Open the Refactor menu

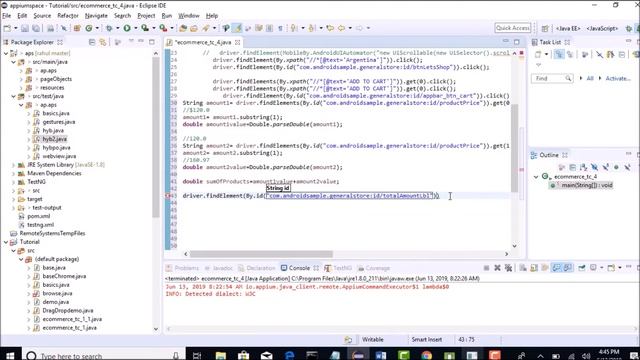tap(68, 16)
